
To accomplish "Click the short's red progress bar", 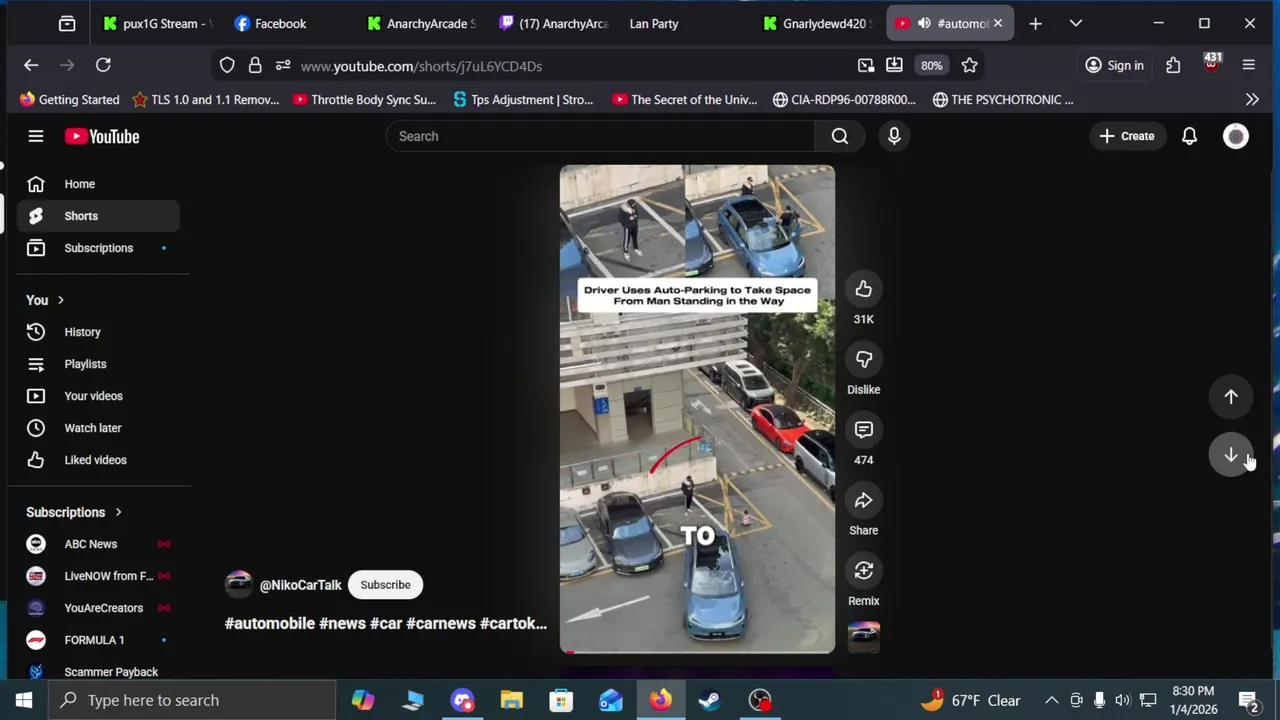I will pyautogui.click(x=697, y=652).
